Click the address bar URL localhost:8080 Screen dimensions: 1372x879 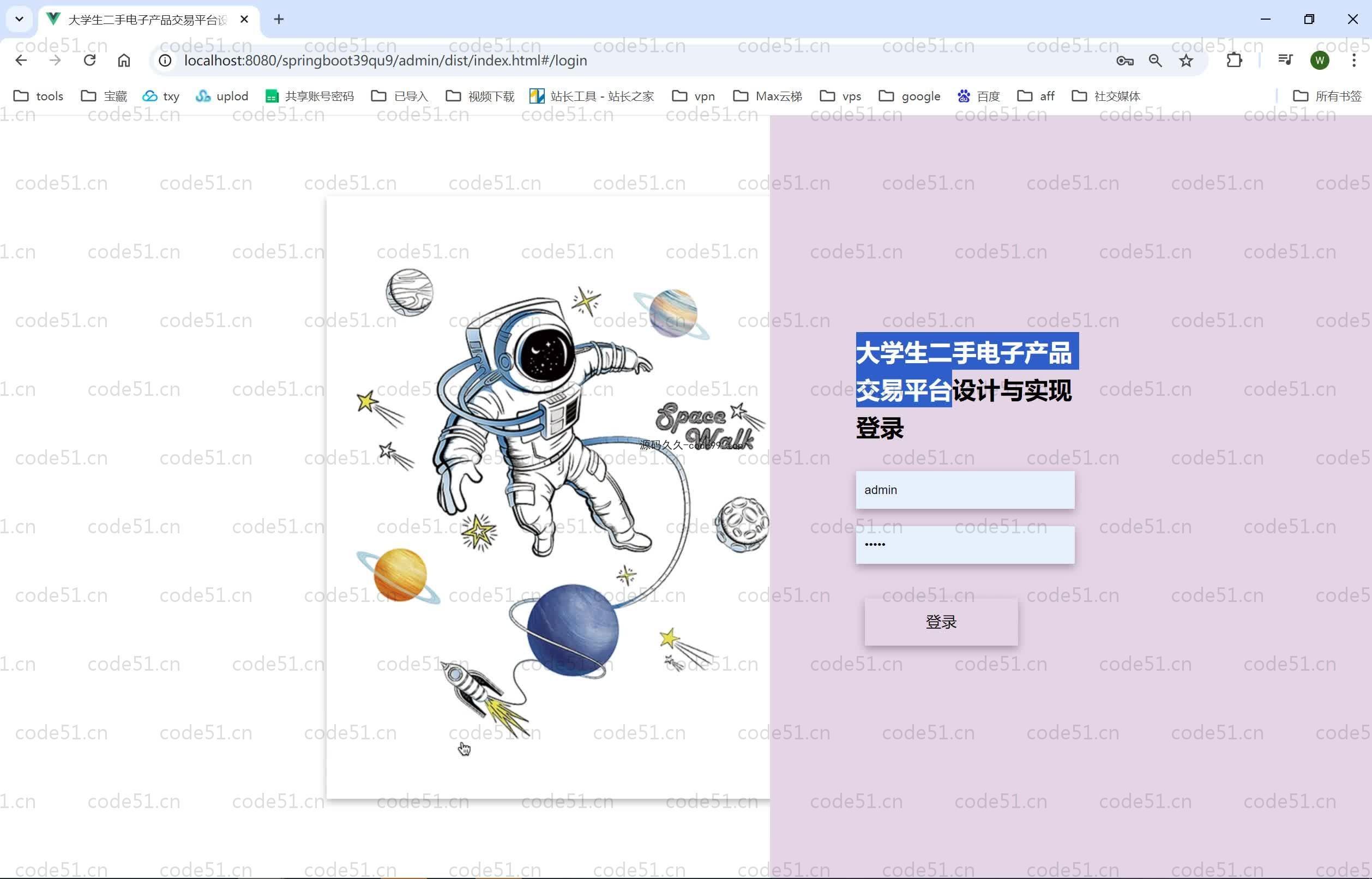tap(386, 61)
